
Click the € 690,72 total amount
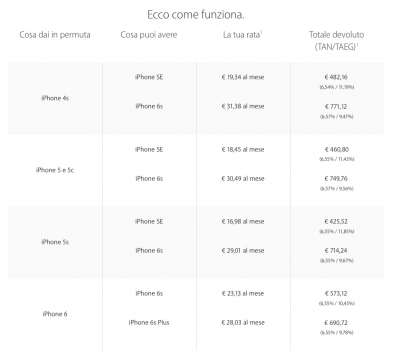tap(336, 323)
